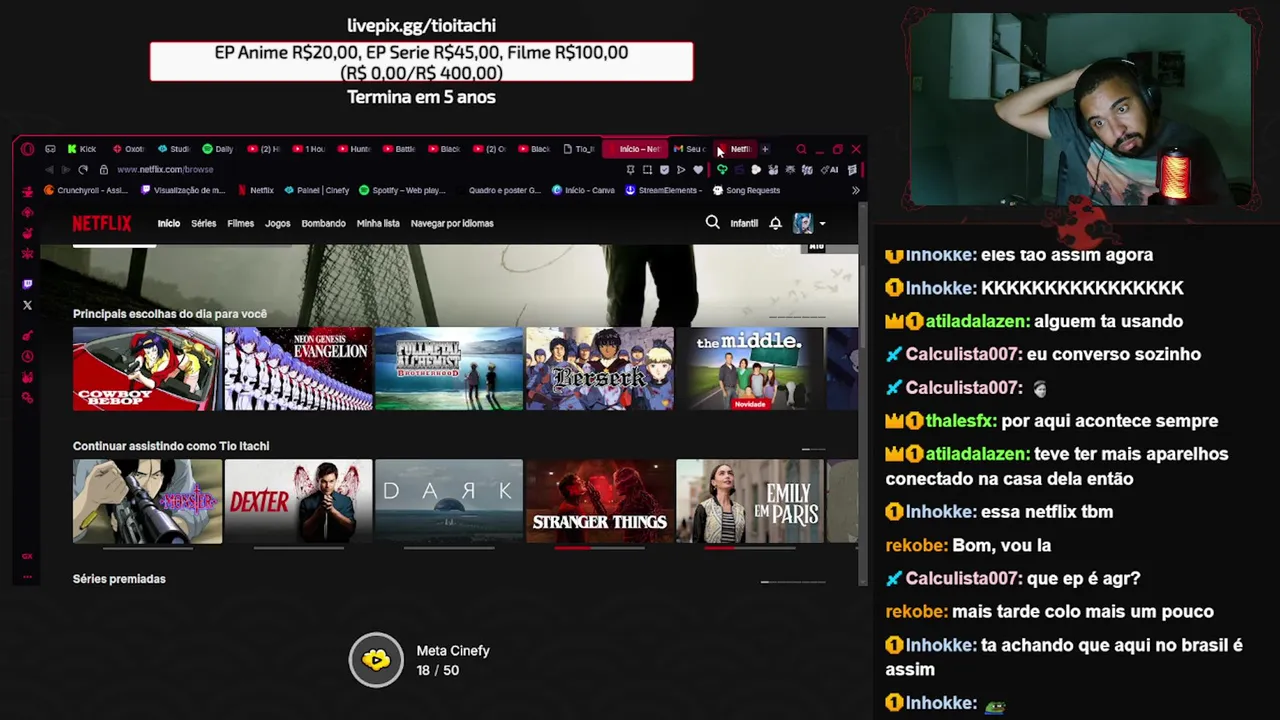Viewport: 1280px width, 720px height.
Task: Open the Song Requests bookmark
Action: coord(746,190)
